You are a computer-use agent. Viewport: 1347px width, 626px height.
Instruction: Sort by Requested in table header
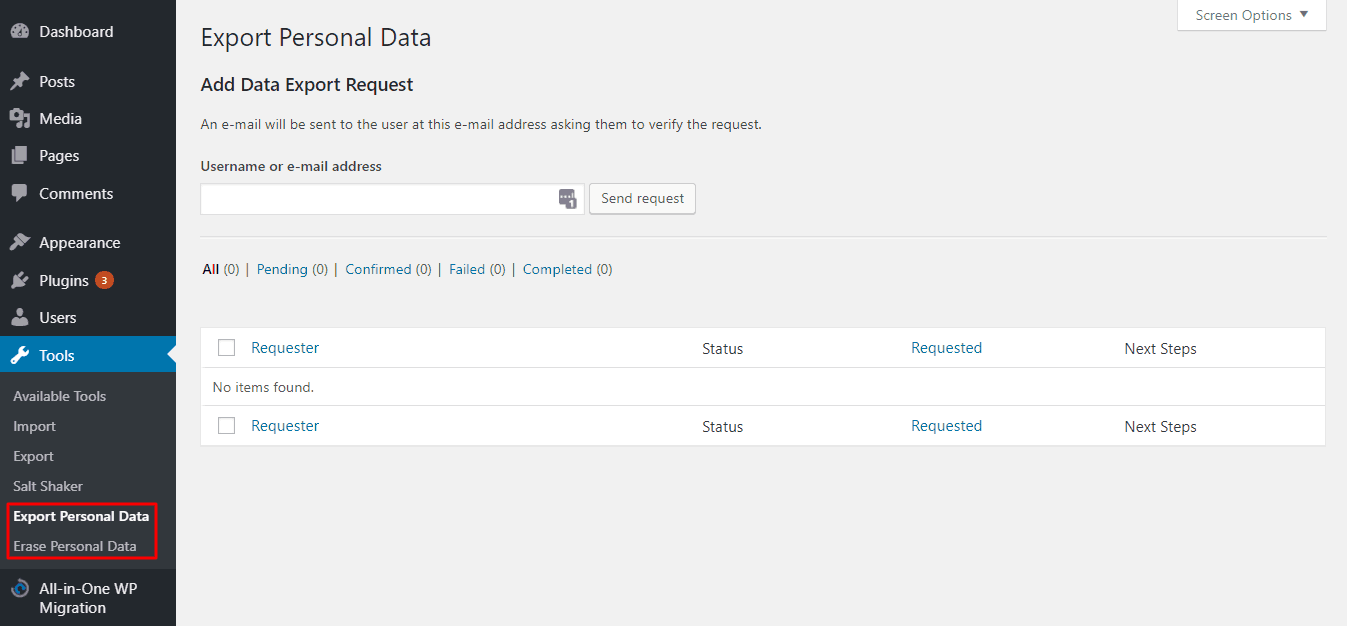(x=946, y=348)
